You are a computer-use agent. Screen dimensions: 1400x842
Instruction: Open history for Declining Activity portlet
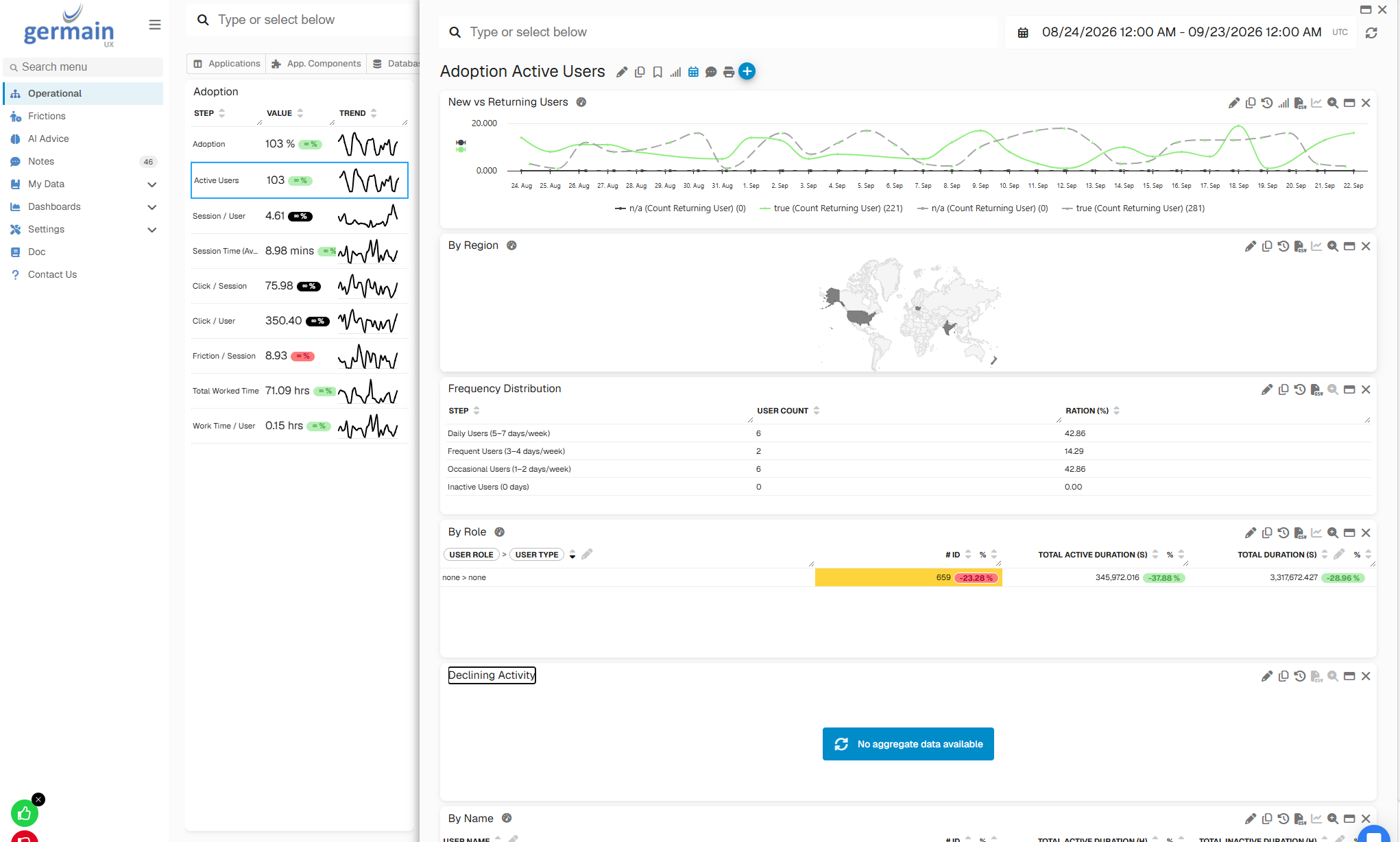1300,676
